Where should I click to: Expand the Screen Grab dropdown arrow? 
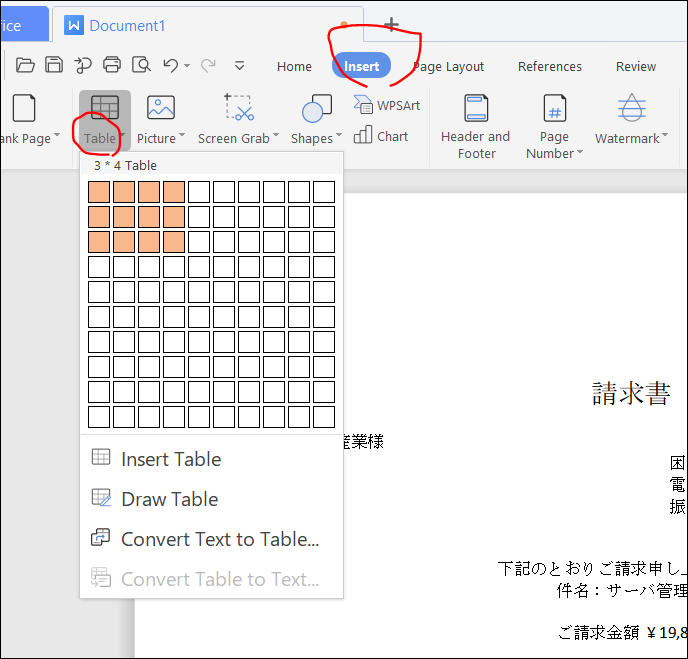[276, 135]
